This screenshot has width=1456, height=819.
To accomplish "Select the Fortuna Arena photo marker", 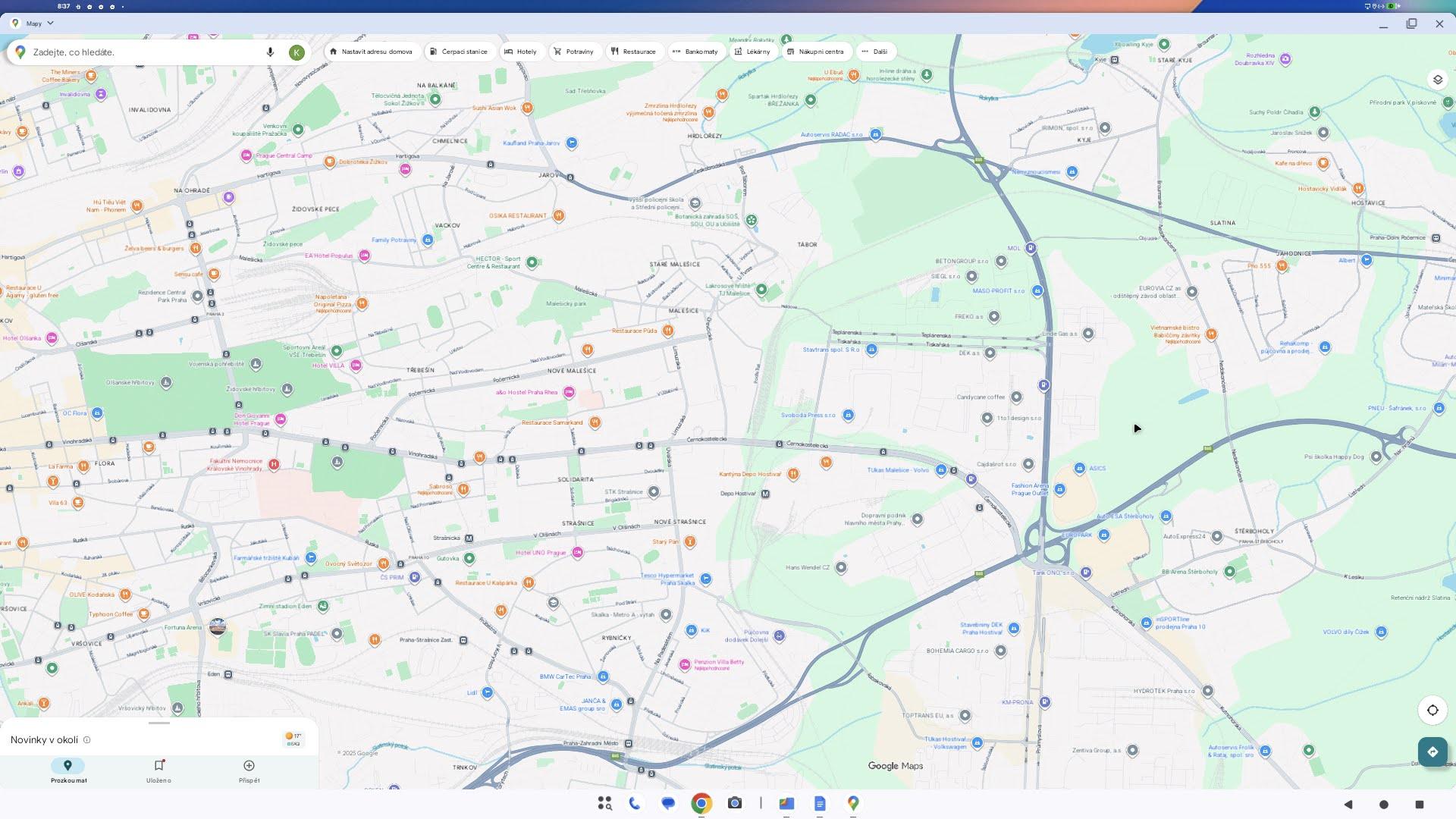I will tap(218, 627).
